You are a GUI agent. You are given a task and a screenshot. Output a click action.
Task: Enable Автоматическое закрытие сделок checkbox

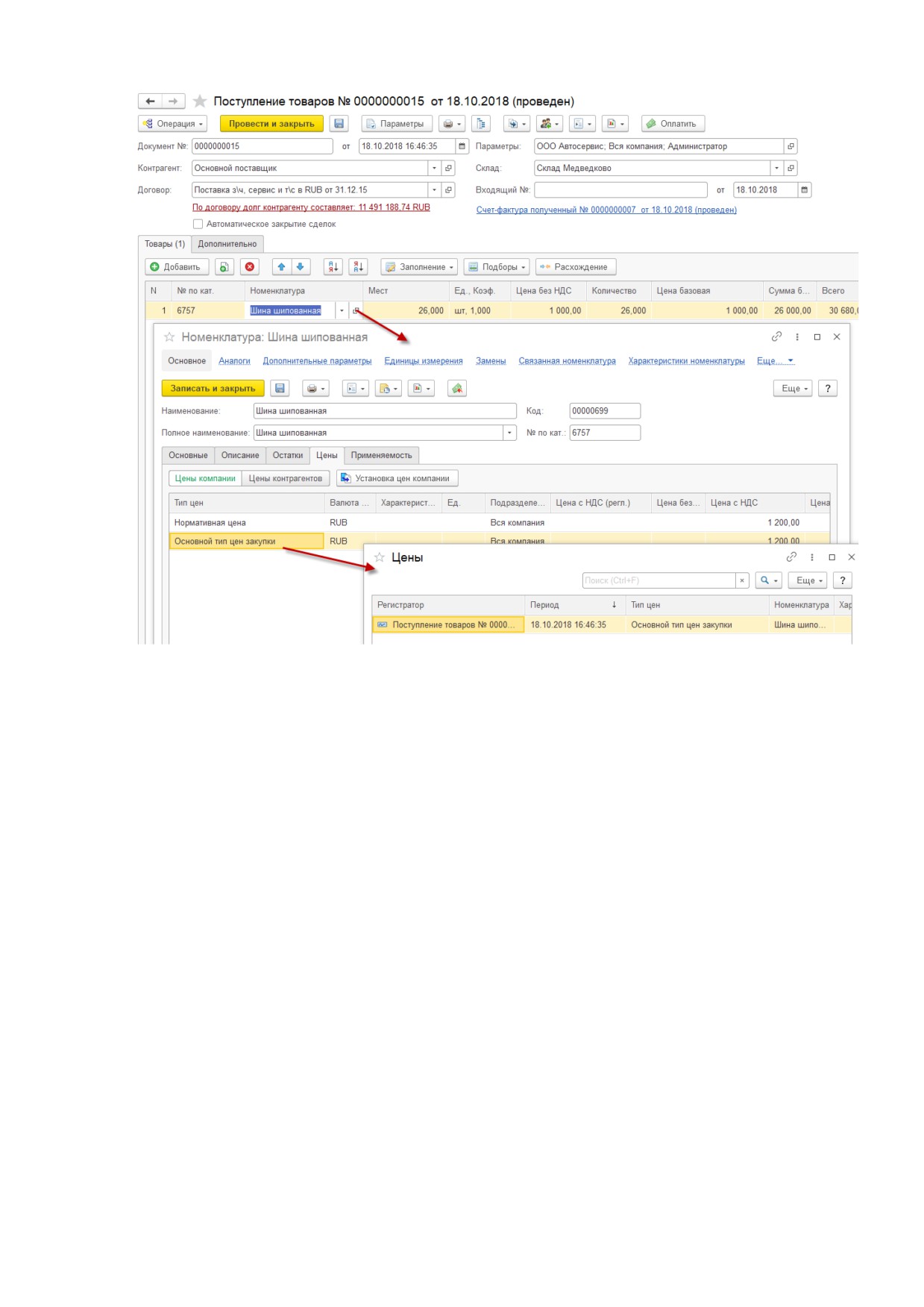(x=198, y=225)
